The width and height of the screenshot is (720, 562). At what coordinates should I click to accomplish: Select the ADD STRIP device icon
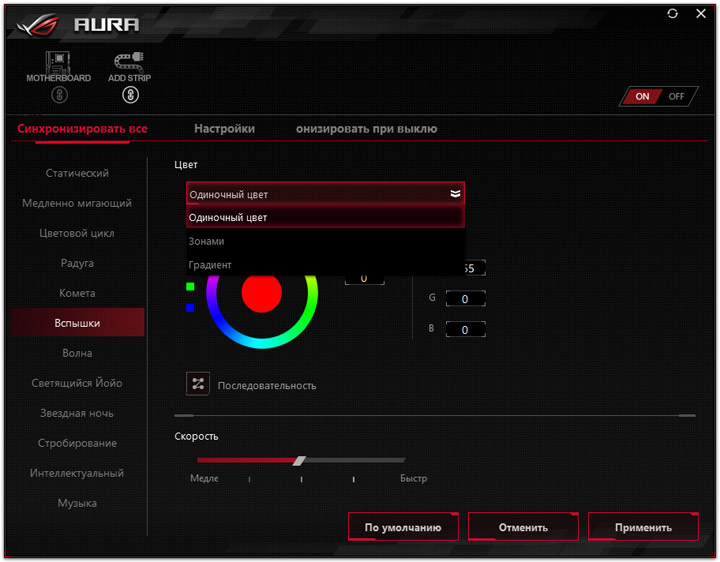coord(129,63)
